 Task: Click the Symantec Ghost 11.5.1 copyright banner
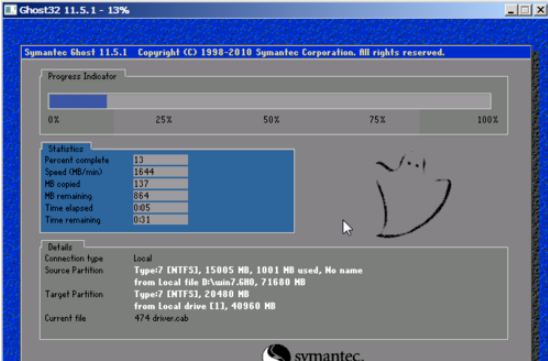tap(276, 52)
